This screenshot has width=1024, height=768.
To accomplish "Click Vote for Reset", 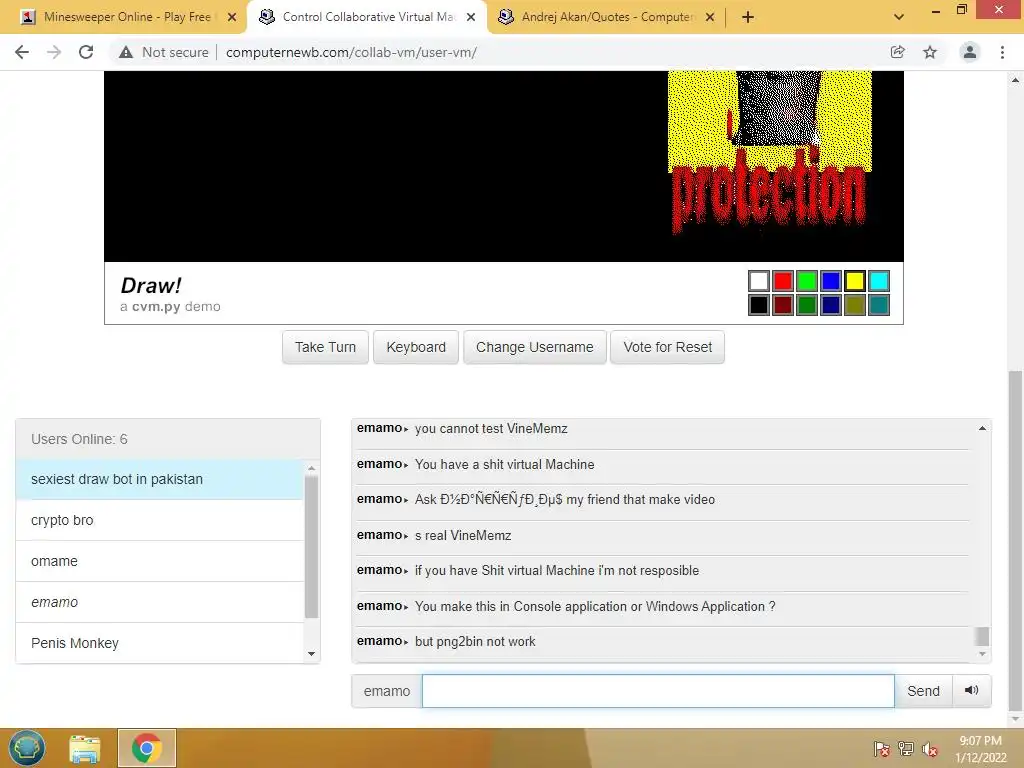I will point(667,347).
